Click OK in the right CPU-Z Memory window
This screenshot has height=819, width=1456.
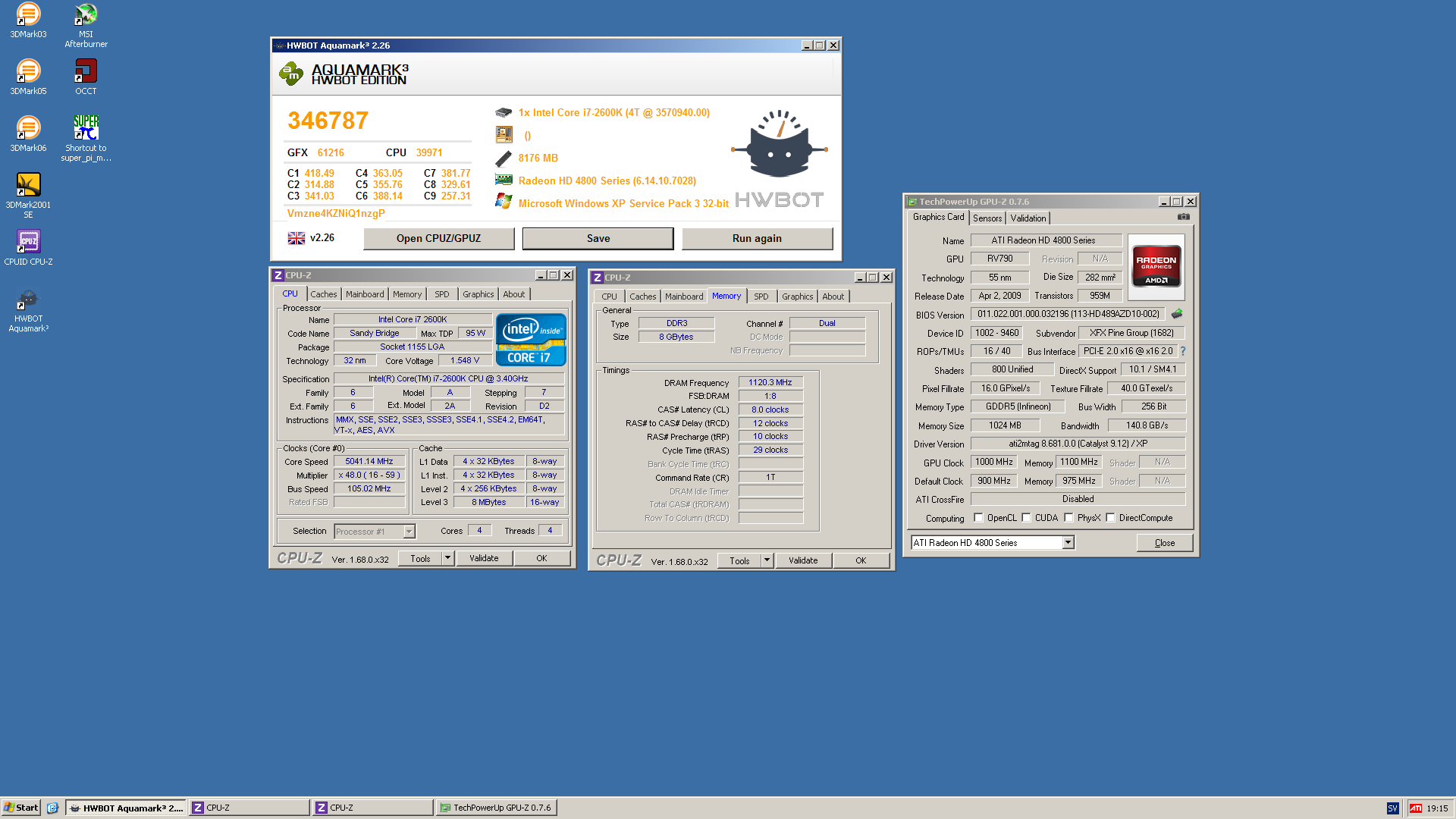pyautogui.click(x=861, y=561)
